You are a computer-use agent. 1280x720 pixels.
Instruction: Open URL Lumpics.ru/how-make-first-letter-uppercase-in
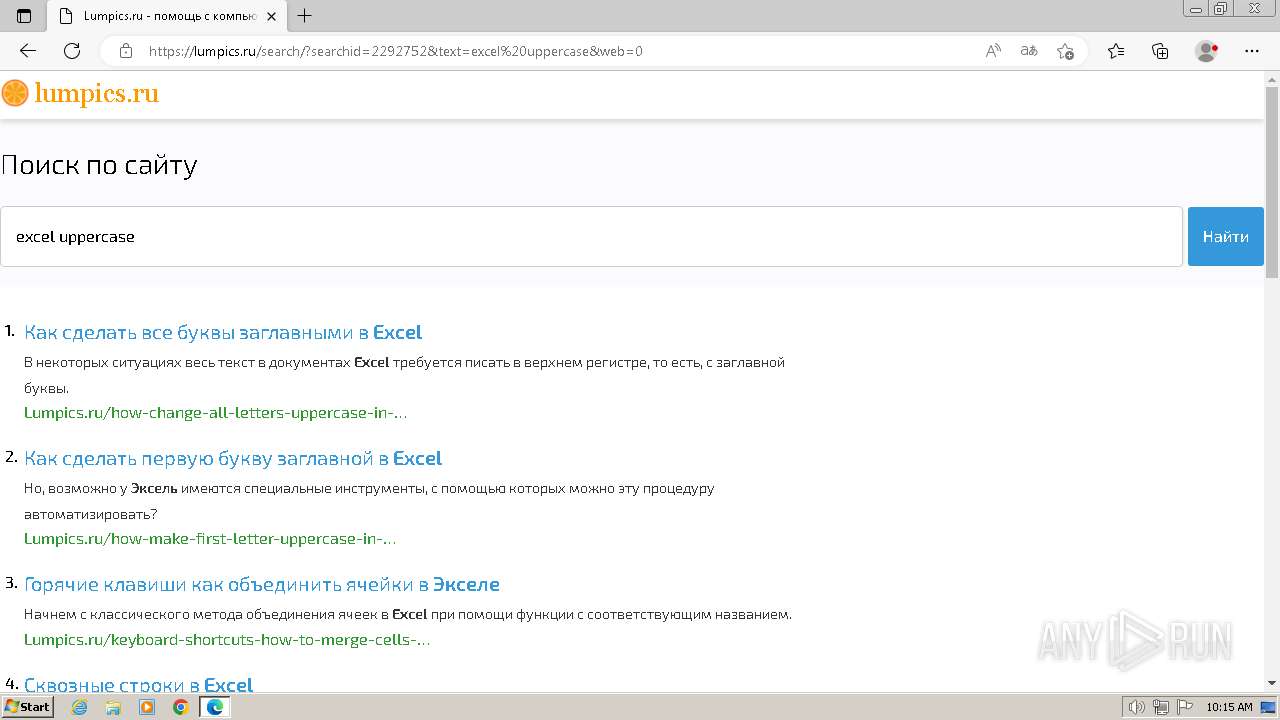(210, 538)
